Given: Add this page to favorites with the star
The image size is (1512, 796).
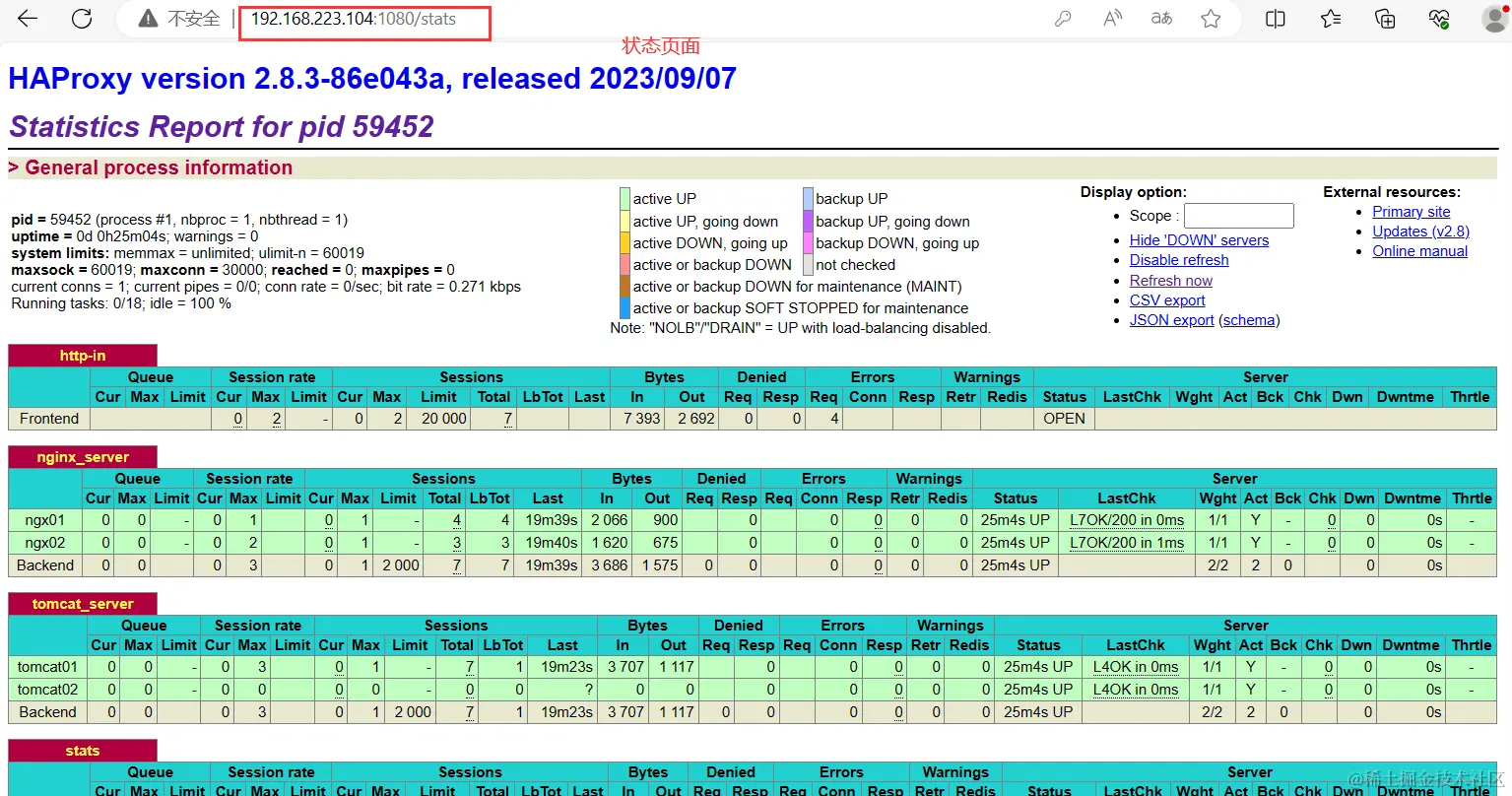Looking at the screenshot, I should pos(1212,19).
